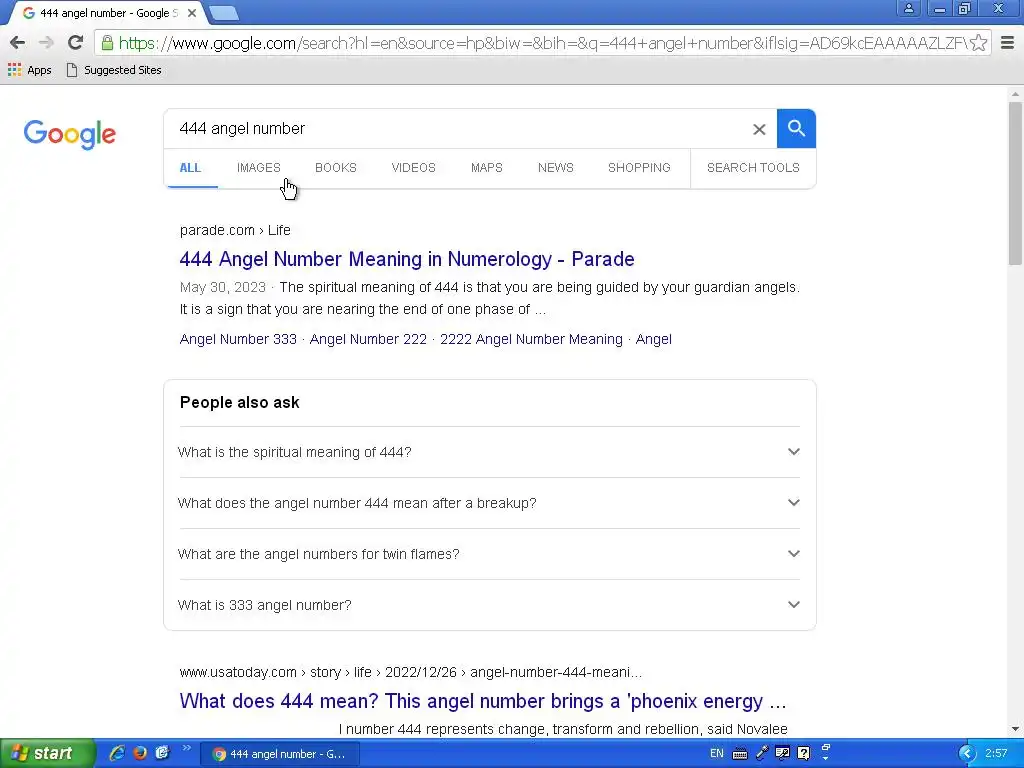Viewport: 1024px width, 768px height.
Task: Click the scrollbar up arrow
Action: coord(1015,94)
